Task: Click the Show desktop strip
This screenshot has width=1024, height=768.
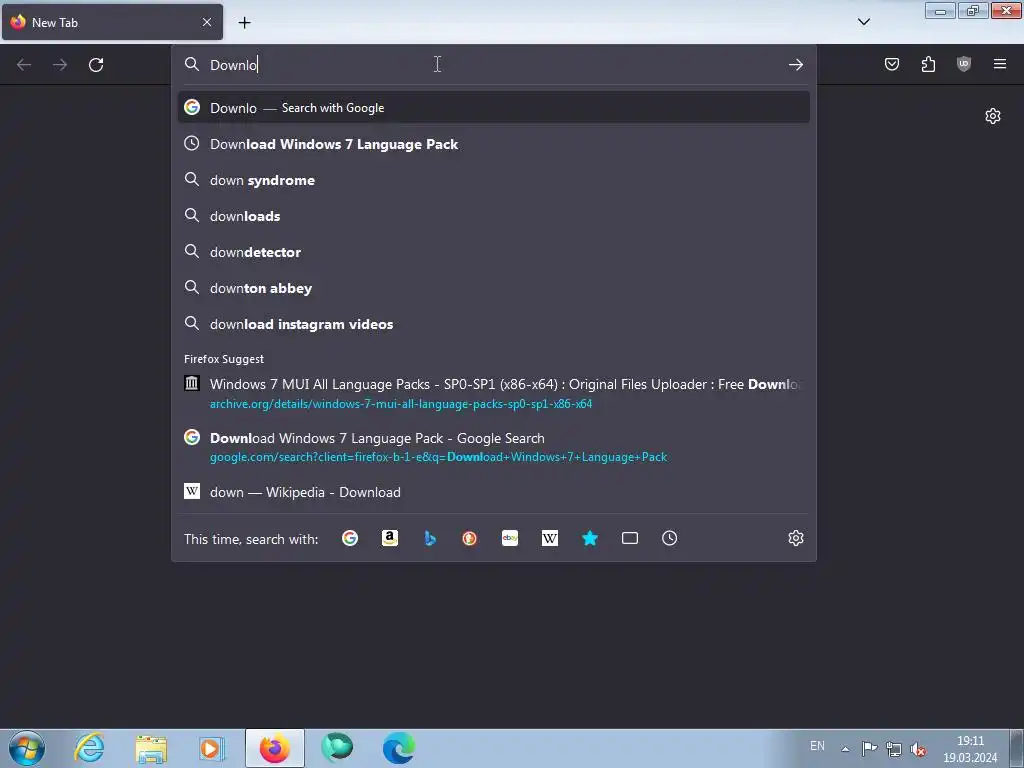Action: pos(1017,748)
